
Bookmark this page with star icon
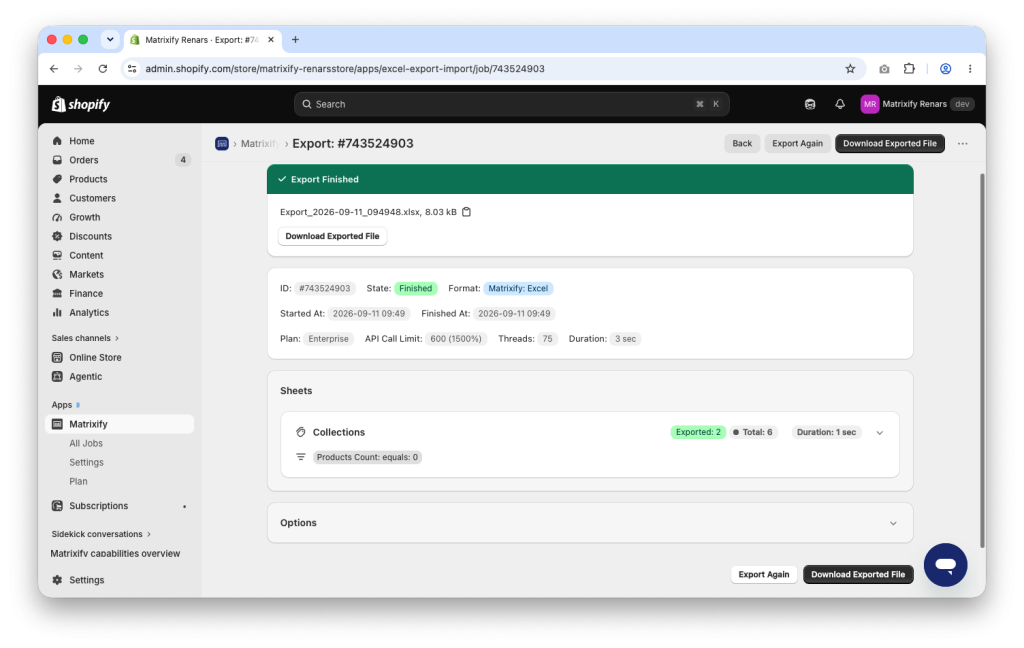pos(850,69)
